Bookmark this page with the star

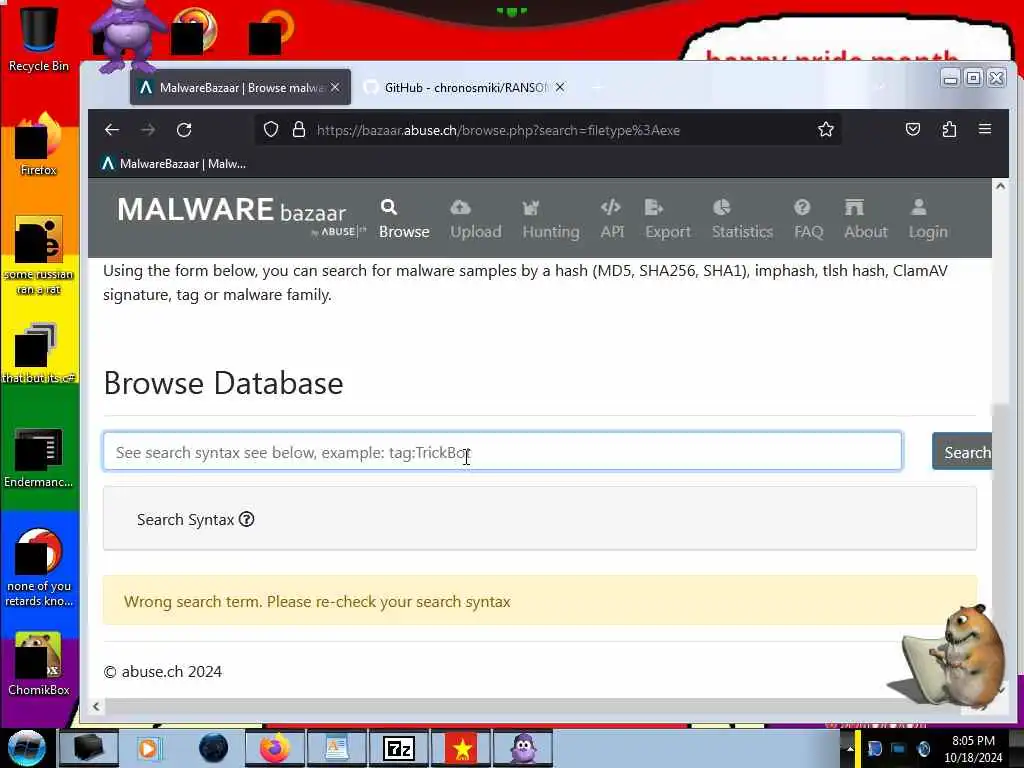click(x=825, y=129)
